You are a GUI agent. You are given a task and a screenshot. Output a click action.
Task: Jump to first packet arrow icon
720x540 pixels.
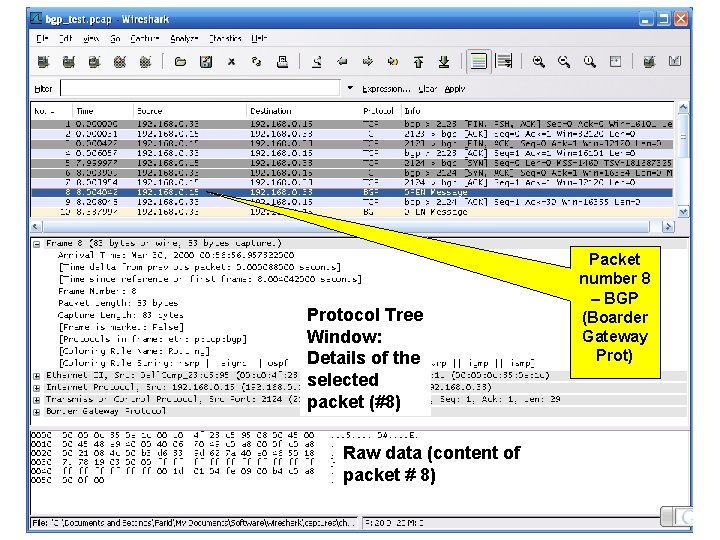click(x=418, y=62)
